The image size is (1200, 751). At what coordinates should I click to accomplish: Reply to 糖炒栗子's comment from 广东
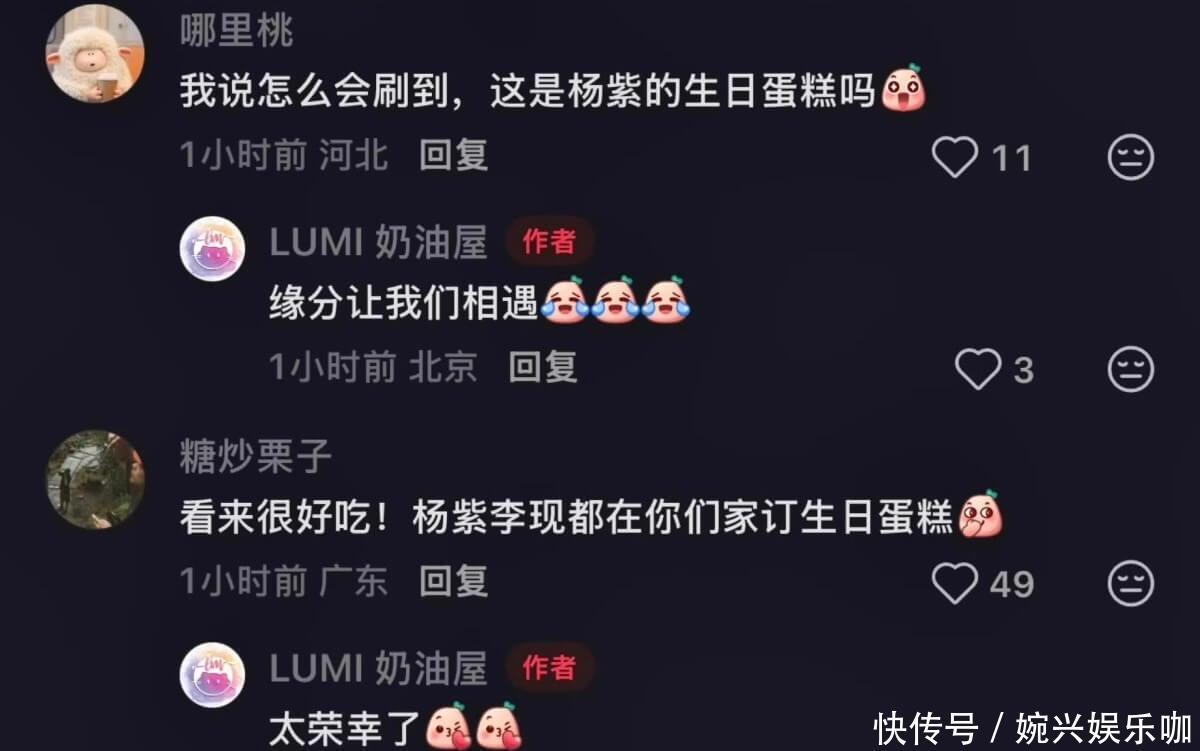pos(453,581)
